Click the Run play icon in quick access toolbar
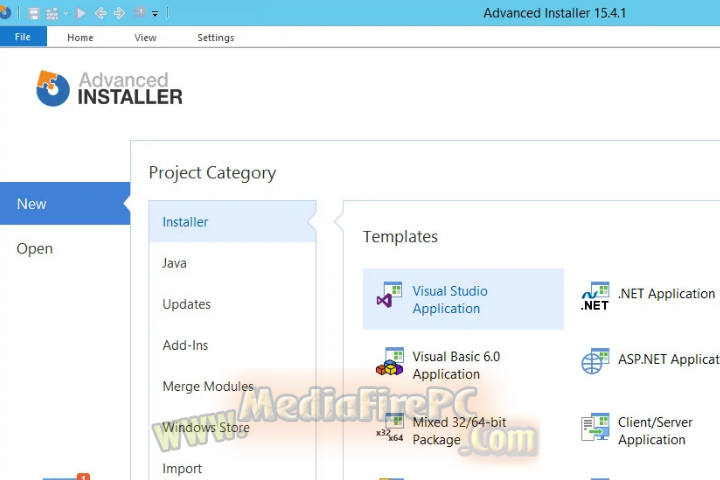The height and width of the screenshot is (480, 720). 81,13
